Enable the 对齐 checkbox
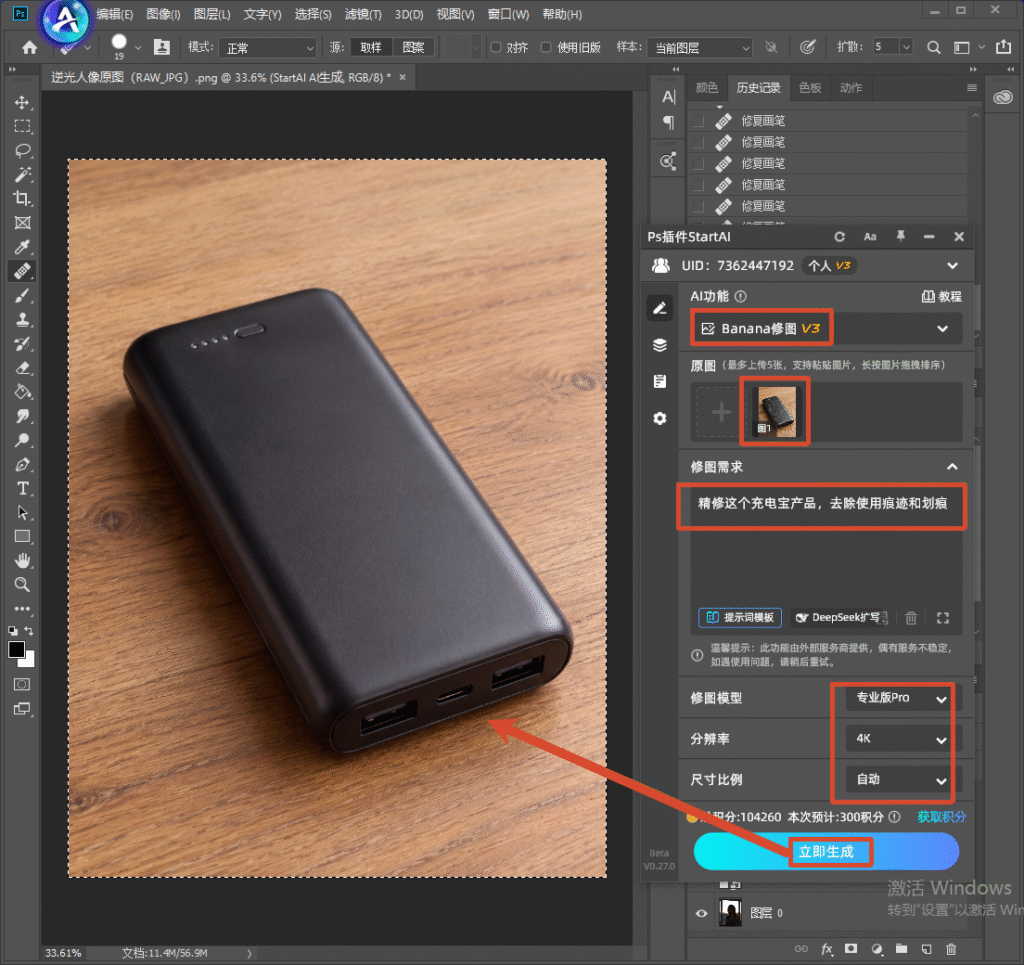This screenshot has width=1024, height=965. click(496, 47)
